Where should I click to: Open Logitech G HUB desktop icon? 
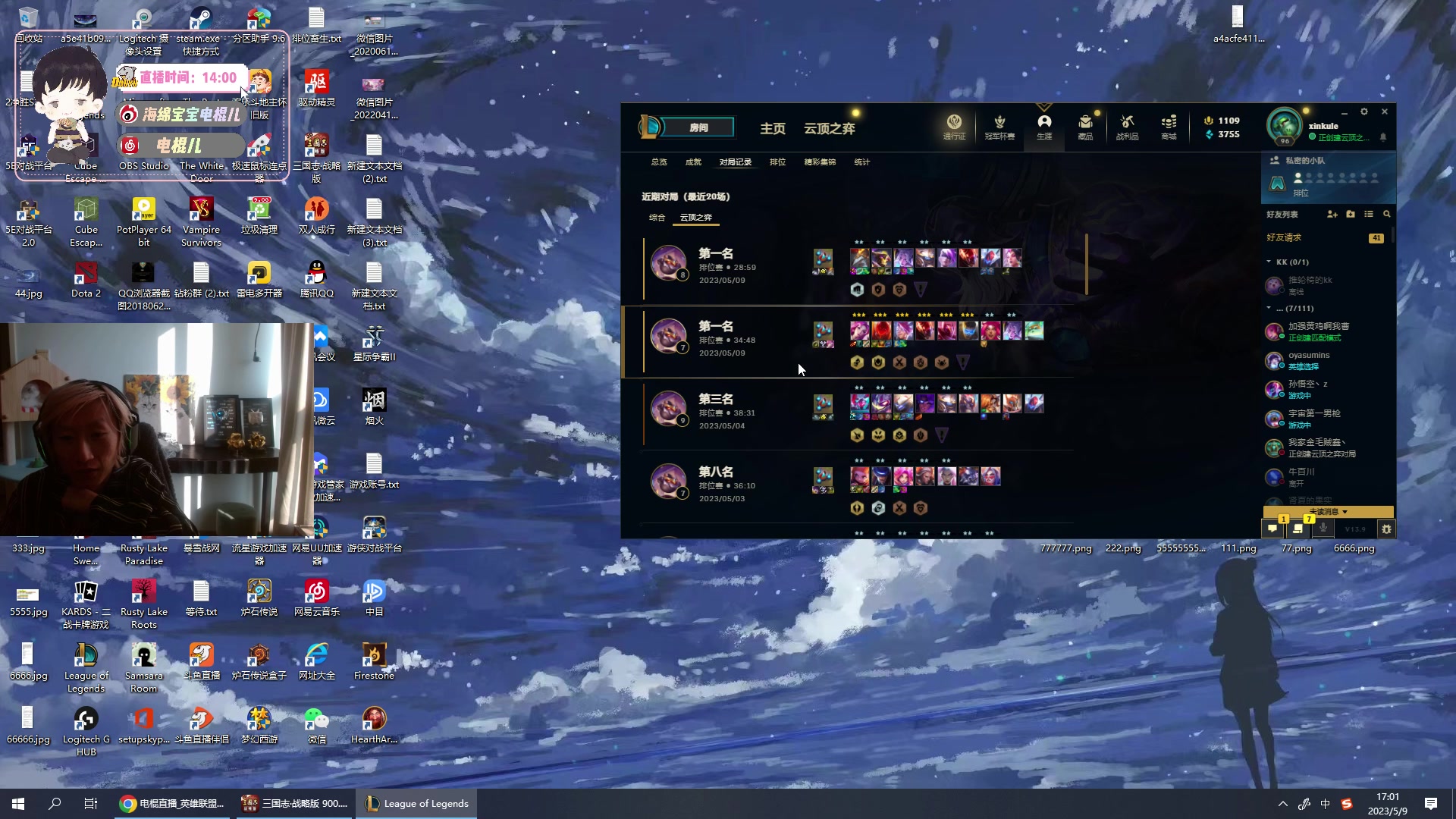[86, 732]
